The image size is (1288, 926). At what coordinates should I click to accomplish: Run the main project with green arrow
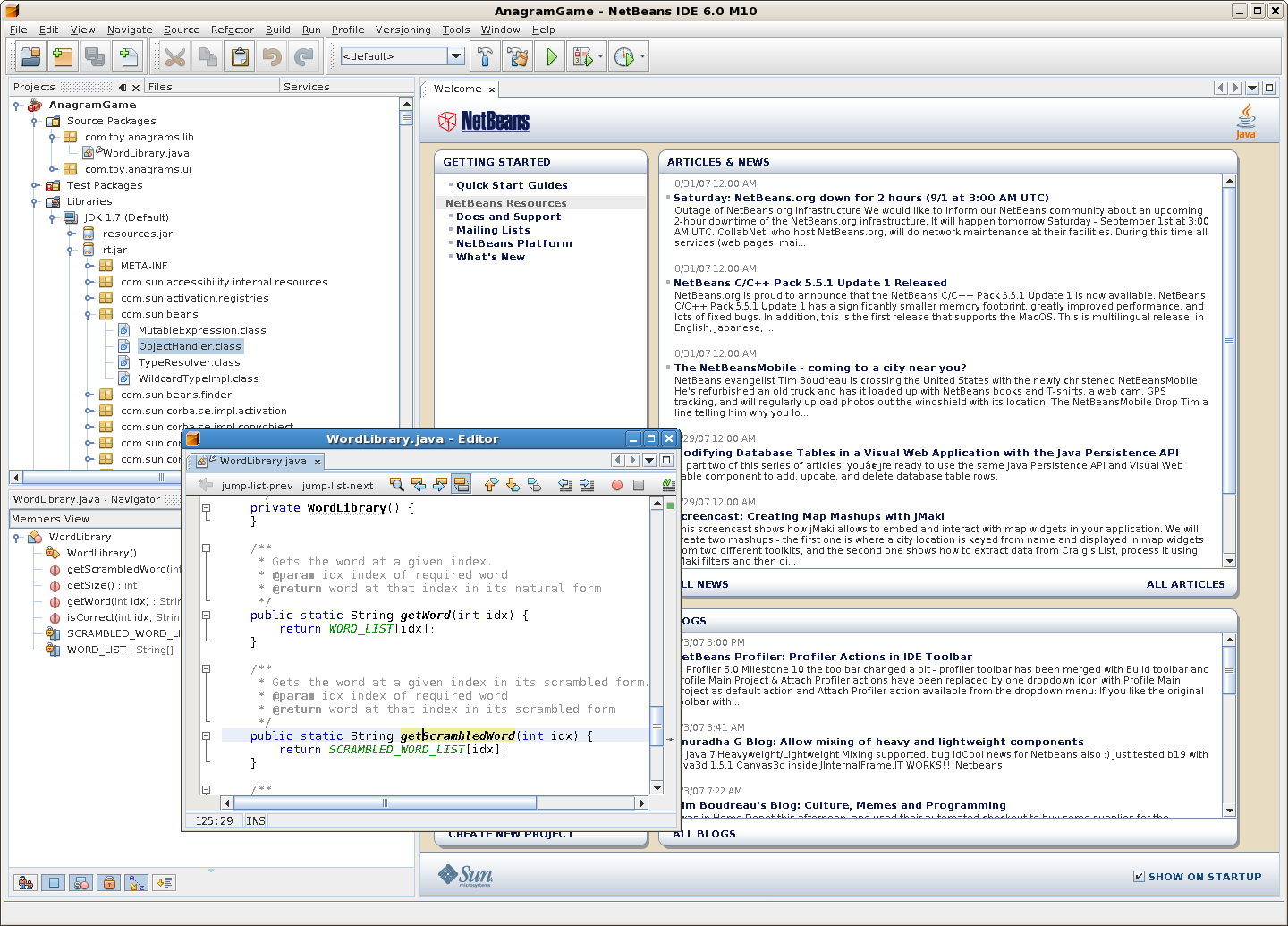(x=551, y=57)
